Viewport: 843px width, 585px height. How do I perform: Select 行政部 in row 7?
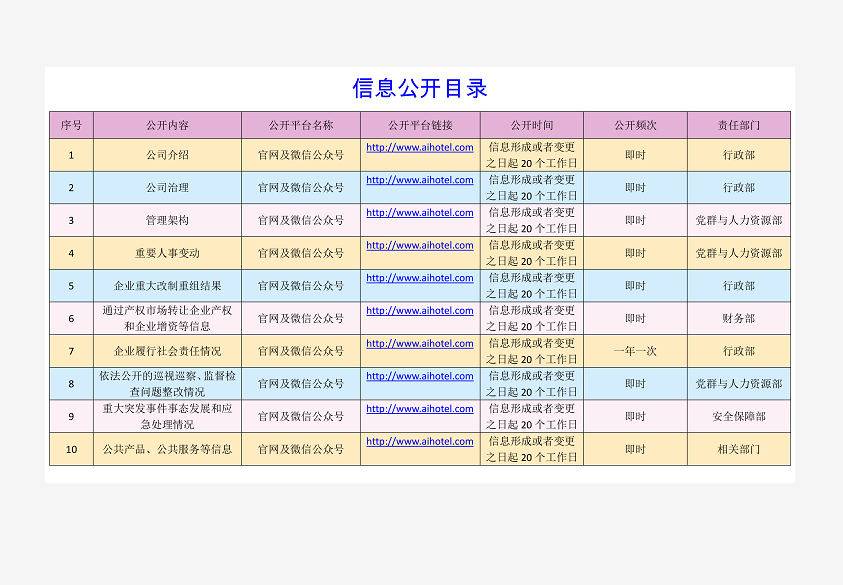click(739, 351)
